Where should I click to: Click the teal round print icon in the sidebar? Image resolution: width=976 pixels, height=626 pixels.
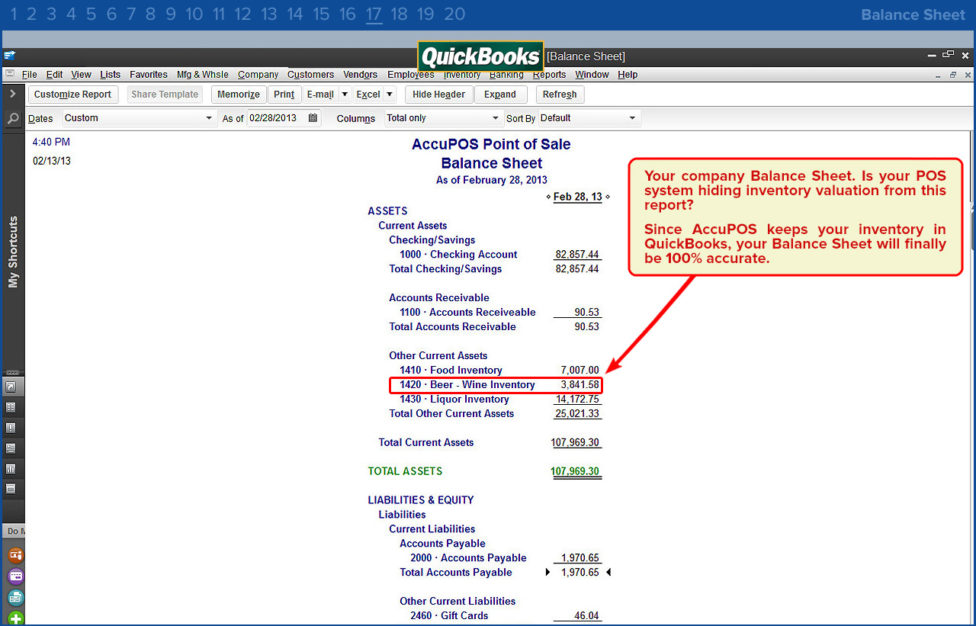coord(16,597)
